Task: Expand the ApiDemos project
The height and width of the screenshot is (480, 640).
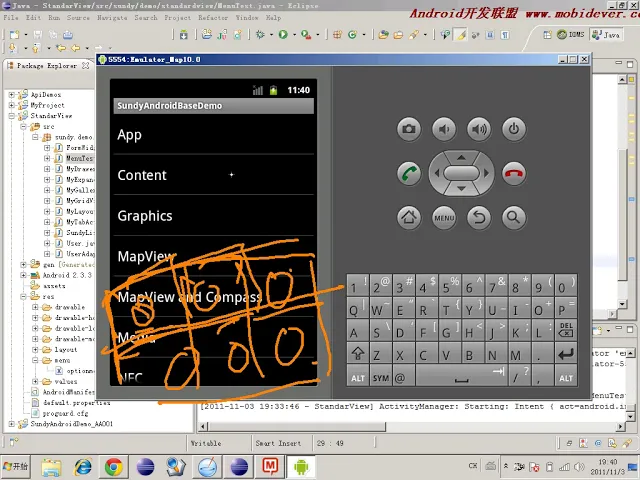Action: (x=12, y=95)
